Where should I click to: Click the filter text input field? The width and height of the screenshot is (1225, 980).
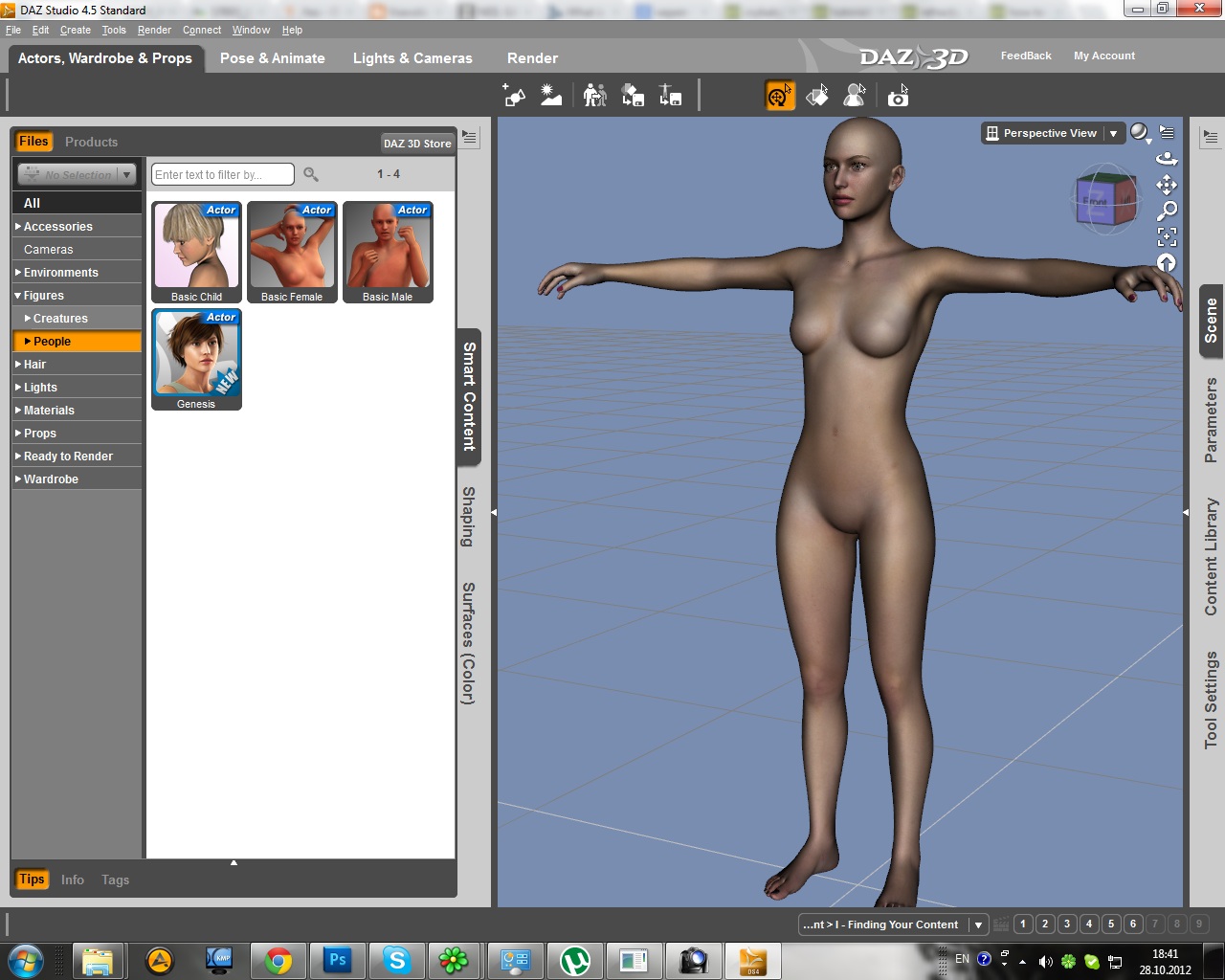pyautogui.click(x=222, y=174)
